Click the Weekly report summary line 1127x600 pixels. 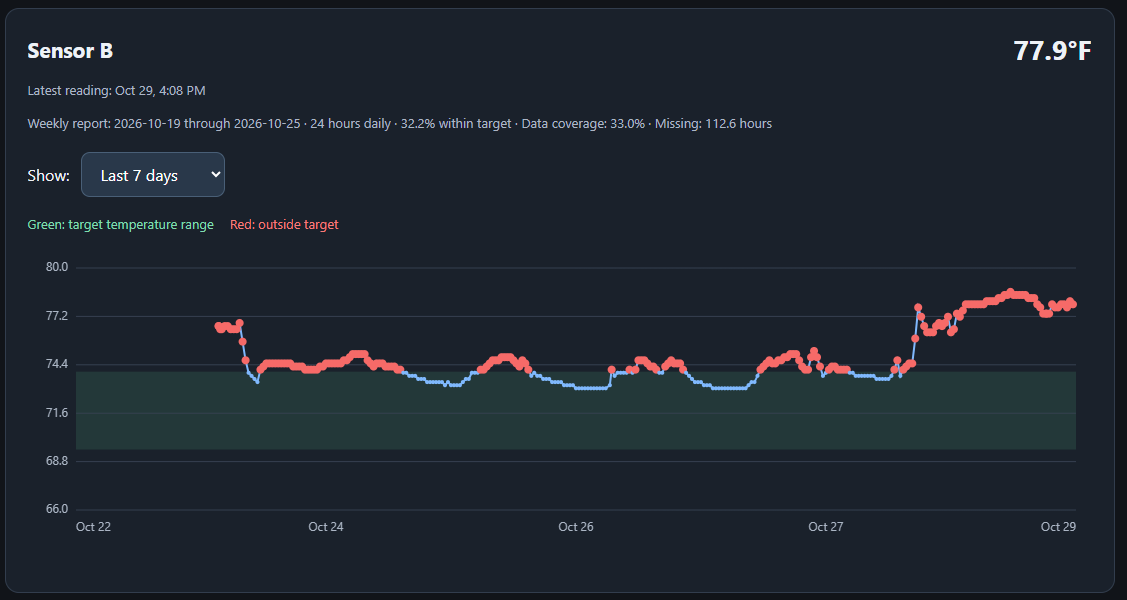click(400, 124)
